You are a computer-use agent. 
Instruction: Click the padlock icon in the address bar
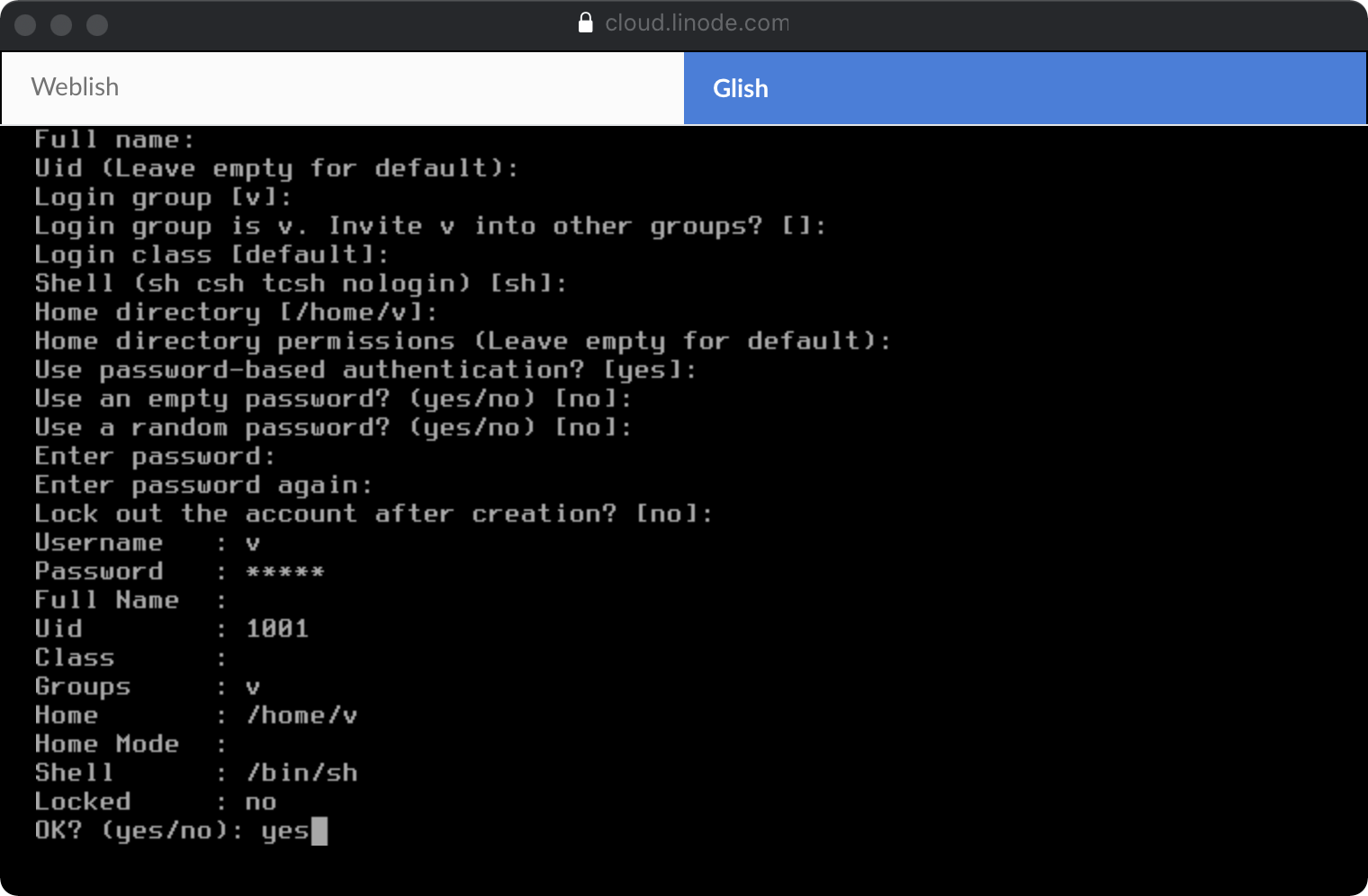(585, 22)
